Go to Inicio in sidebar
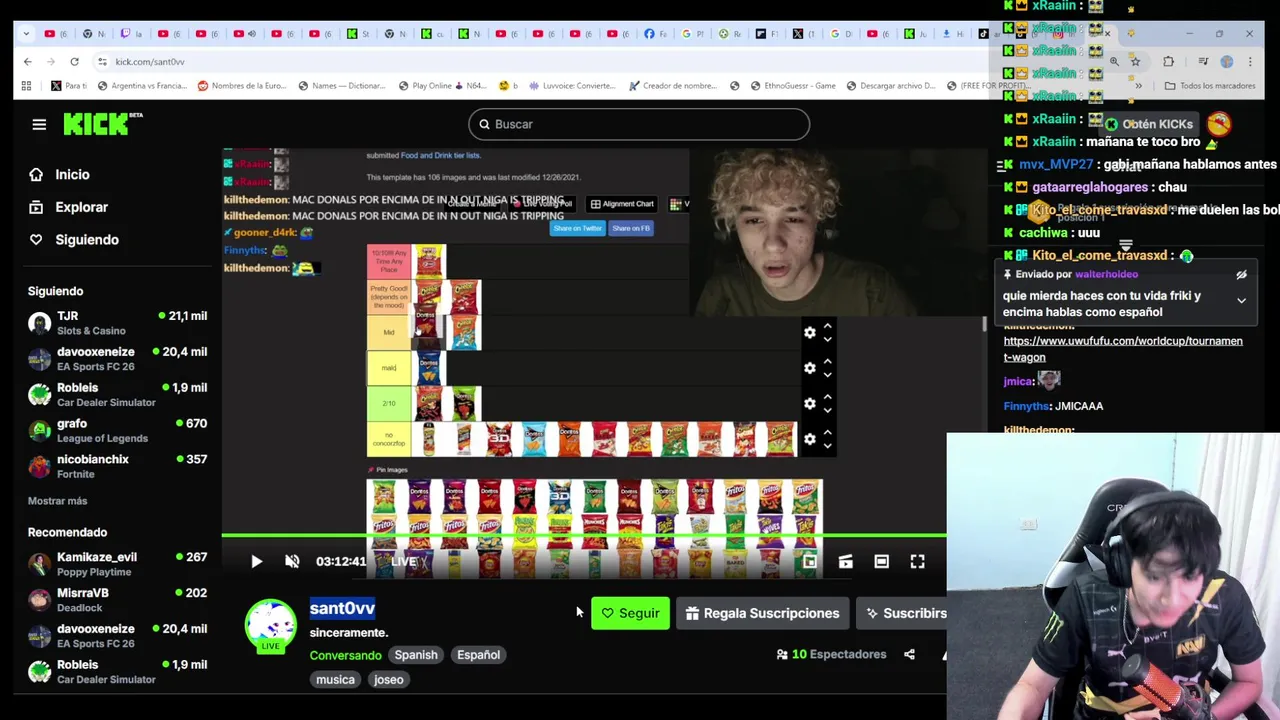Viewport: 1280px width, 720px height. pyautogui.click(x=60, y=174)
